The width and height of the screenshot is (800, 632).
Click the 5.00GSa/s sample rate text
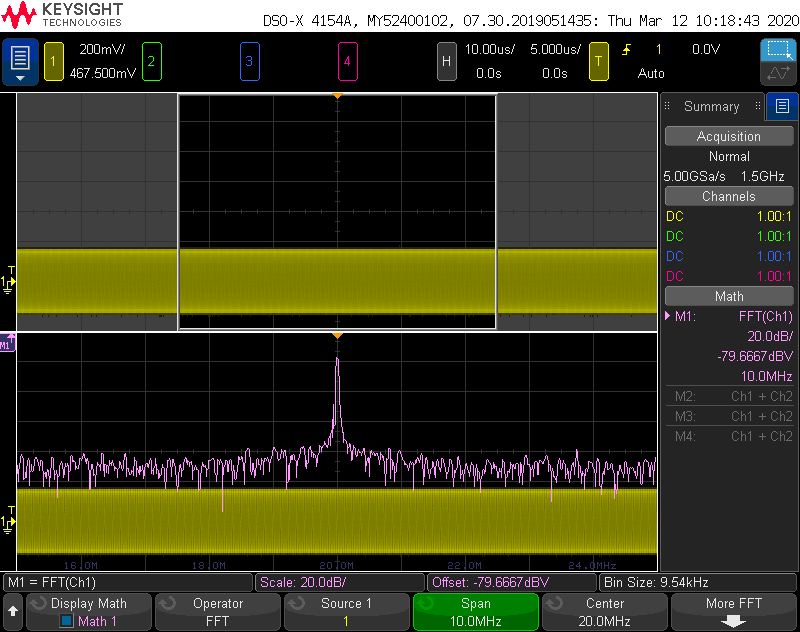pos(694,176)
